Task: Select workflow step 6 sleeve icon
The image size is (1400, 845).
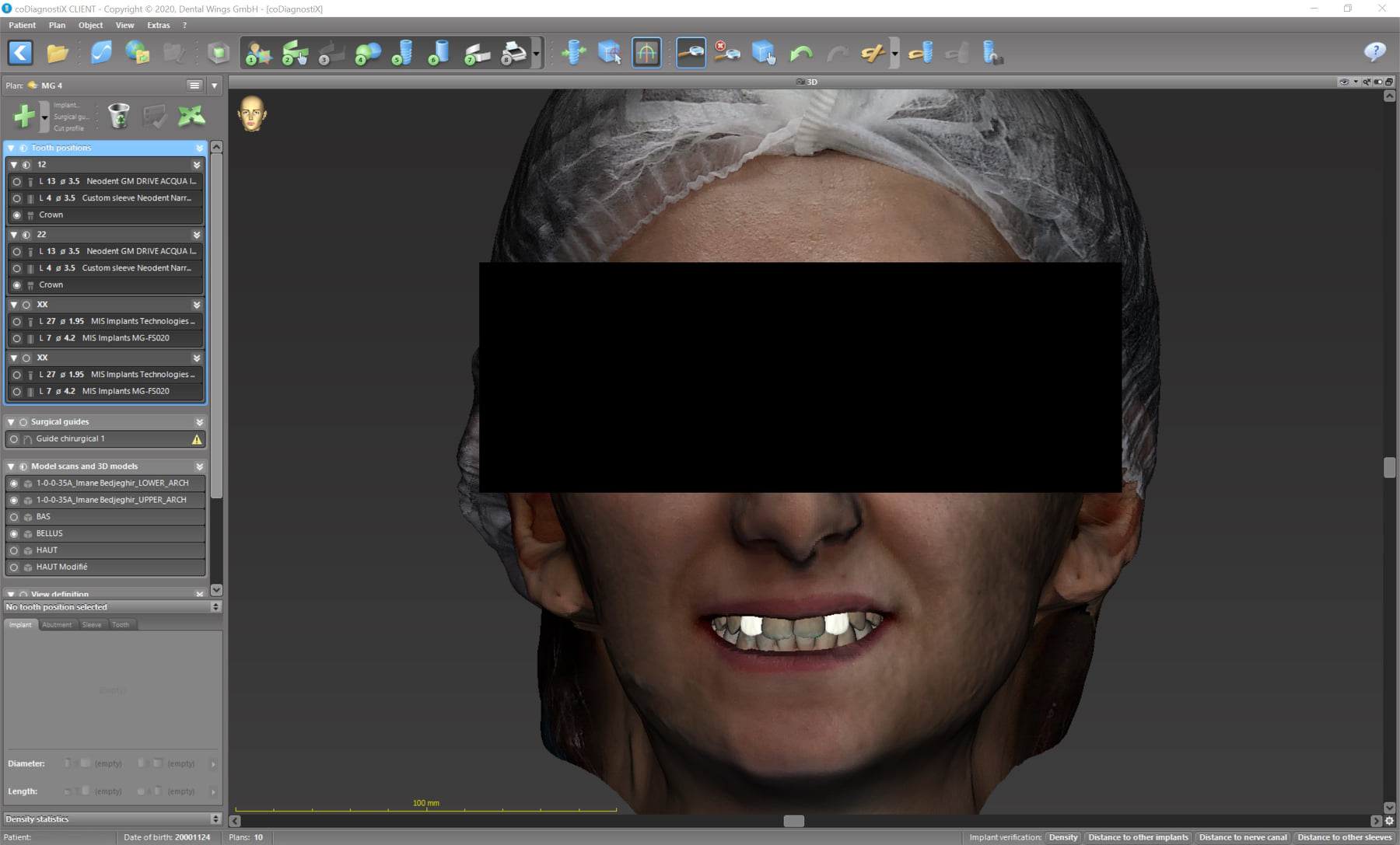Action: 439,53
